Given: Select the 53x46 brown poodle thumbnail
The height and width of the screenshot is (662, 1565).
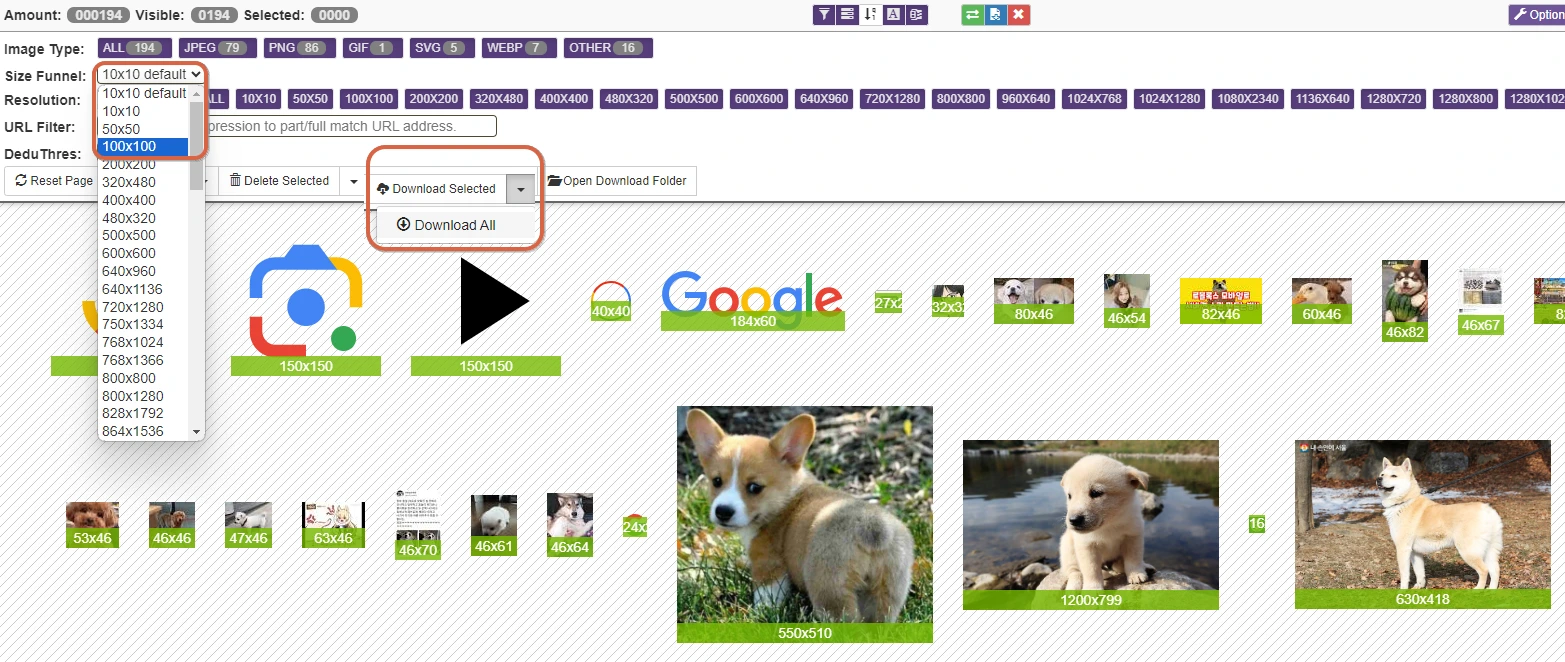Looking at the screenshot, I should [92, 525].
